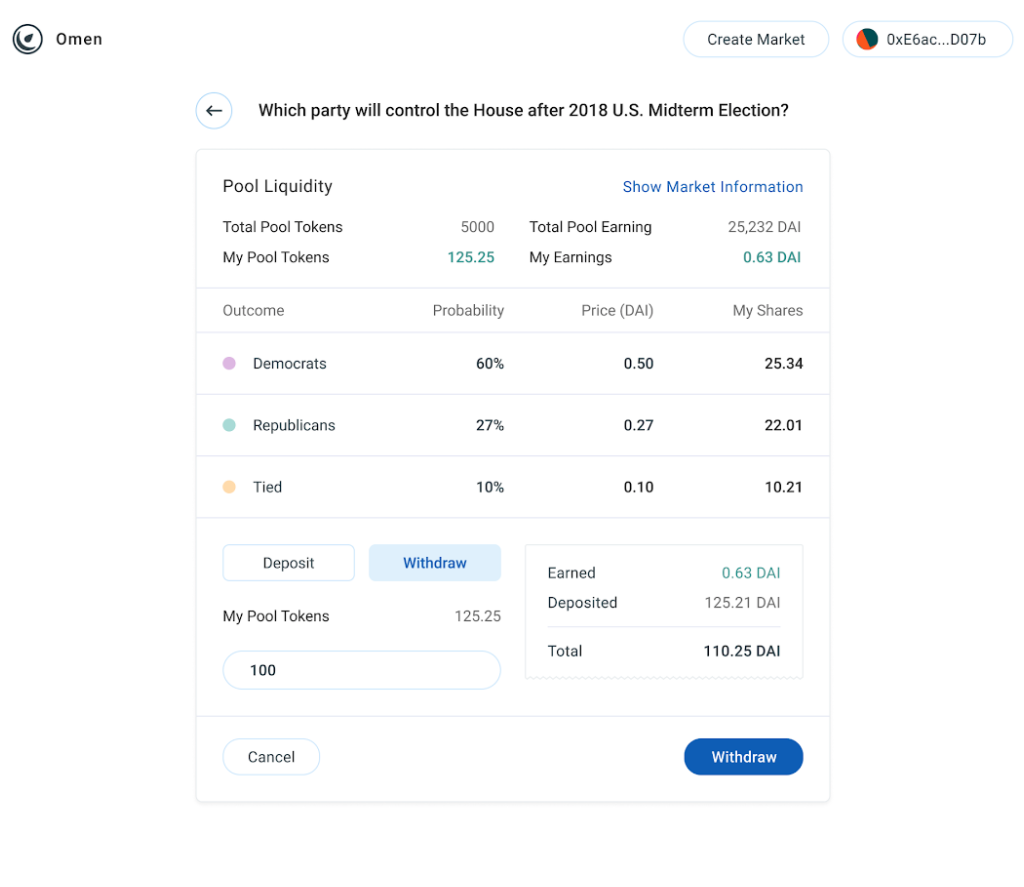Viewport: 1024px width, 887px height.
Task: Click the My Shares column header
Action: 768,310
